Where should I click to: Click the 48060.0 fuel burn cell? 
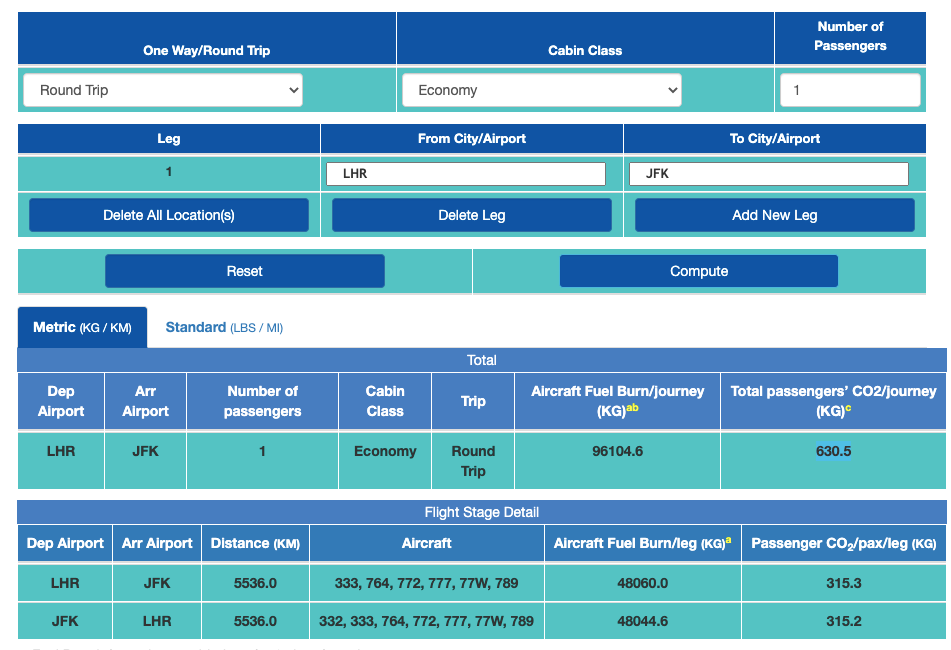pos(643,583)
